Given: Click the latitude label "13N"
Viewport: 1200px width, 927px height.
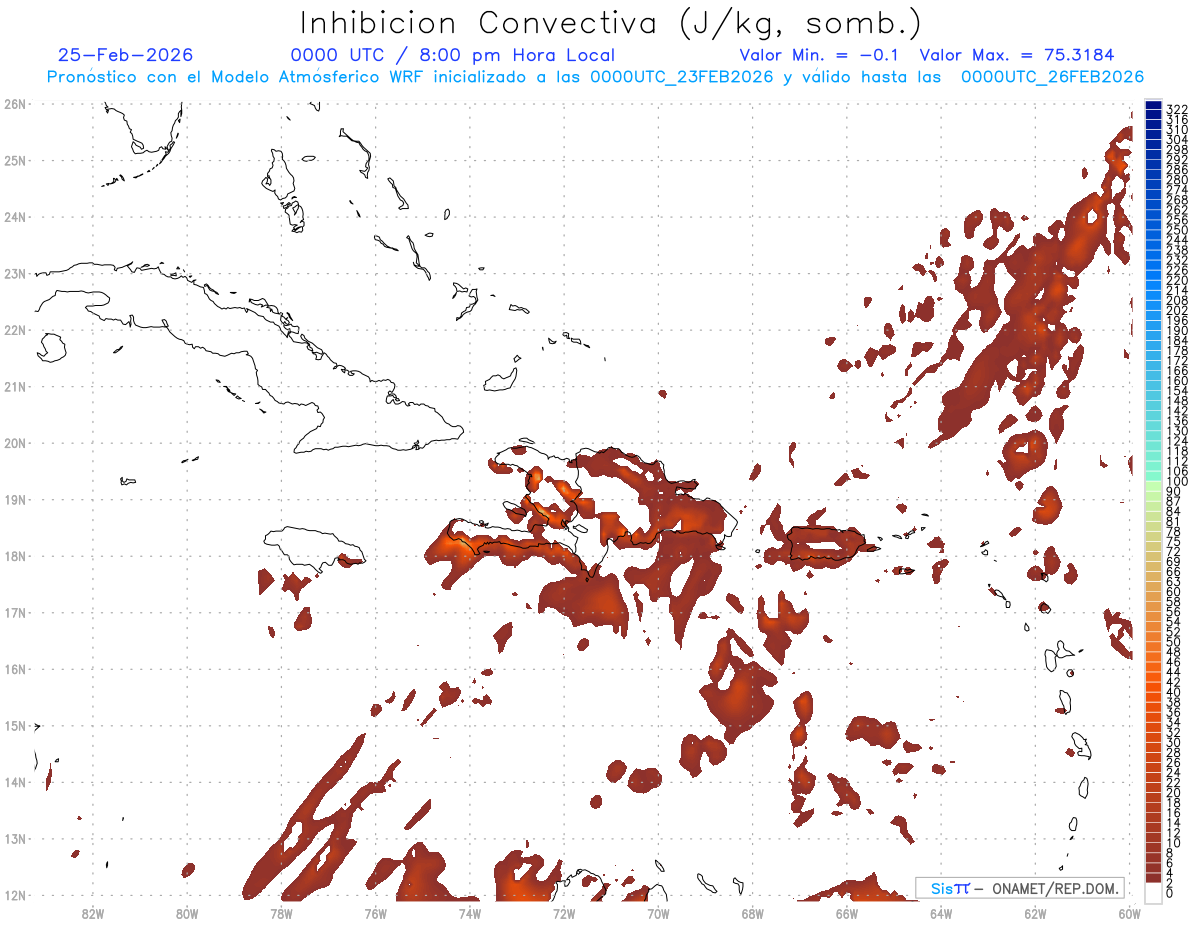Looking at the screenshot, I should [14, 838].
